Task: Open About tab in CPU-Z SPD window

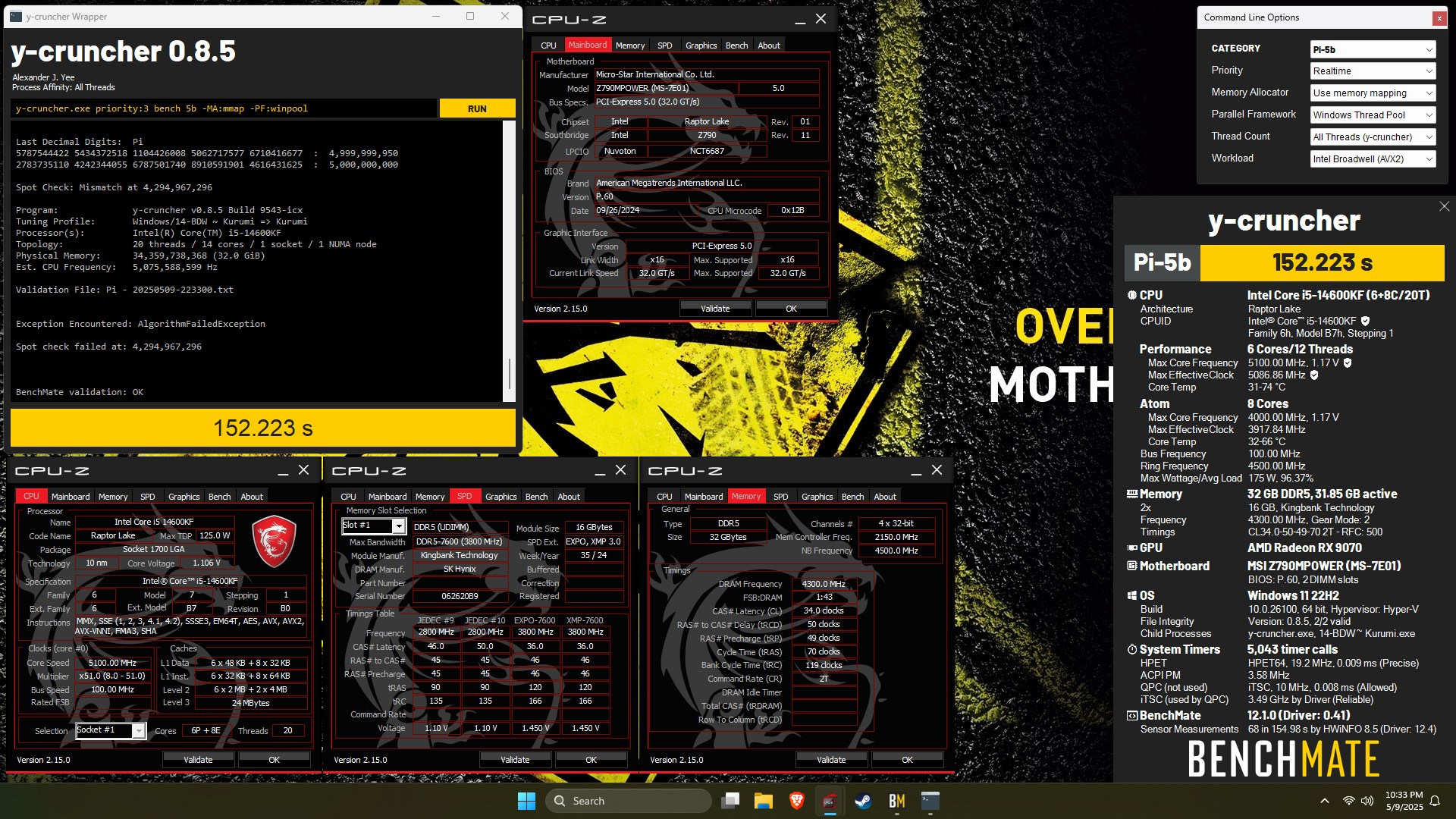Action: 569,497
